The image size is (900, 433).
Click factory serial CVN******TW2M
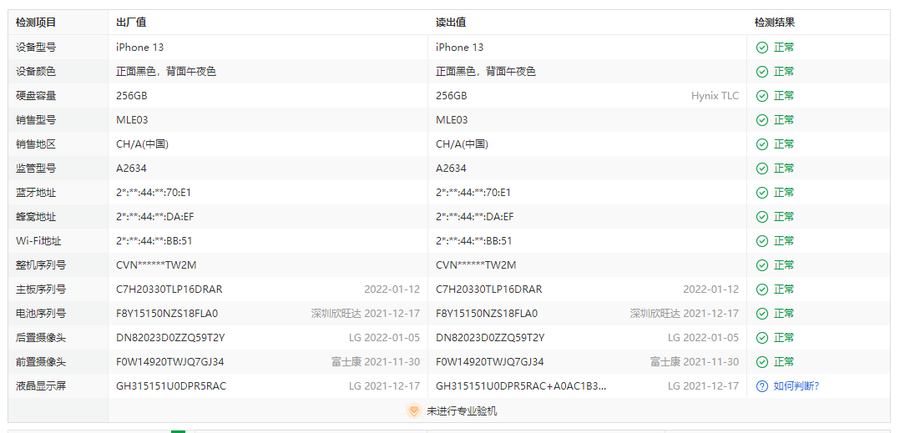click(157, 265)
